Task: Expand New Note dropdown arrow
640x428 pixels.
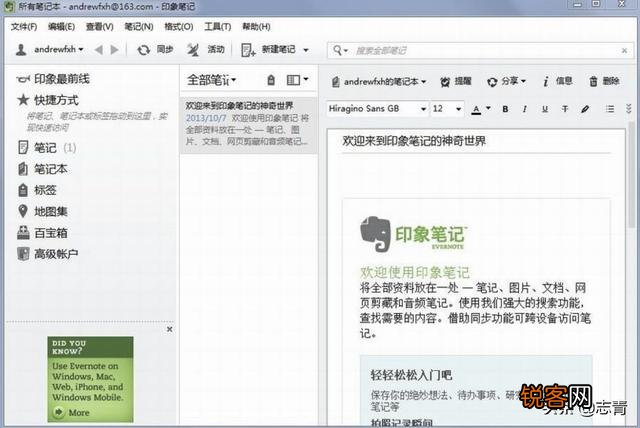Action: [306, 50]
